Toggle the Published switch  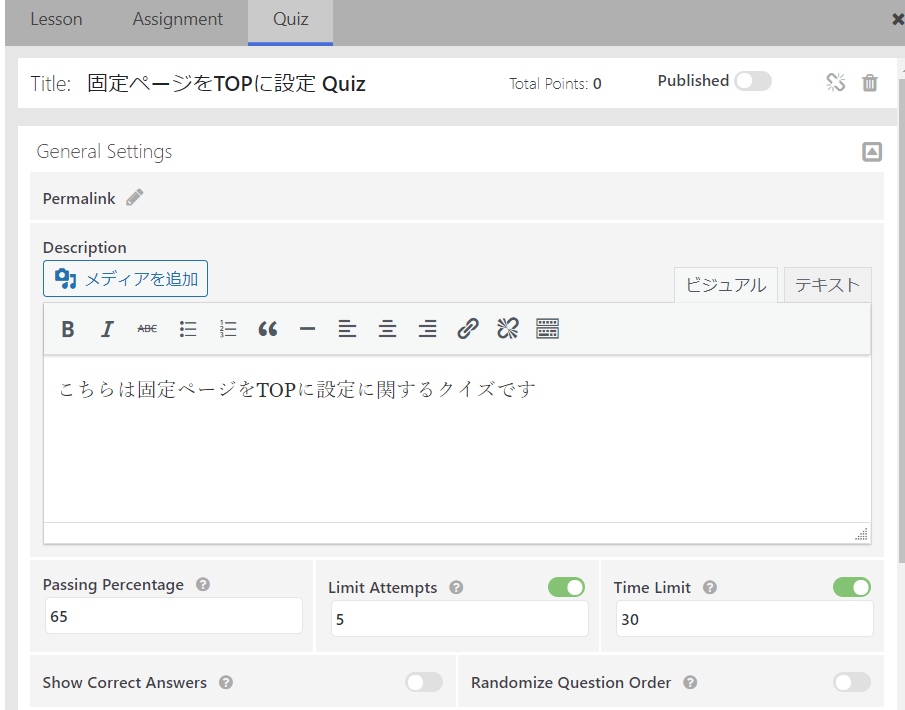[752, 81]
